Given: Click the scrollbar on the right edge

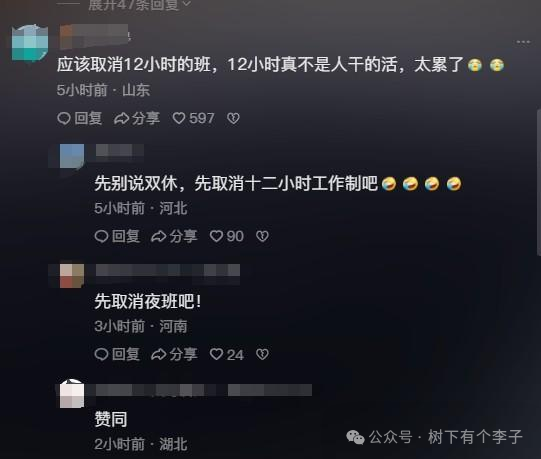Looking at the screenshot, I should [x=539, y=183].
